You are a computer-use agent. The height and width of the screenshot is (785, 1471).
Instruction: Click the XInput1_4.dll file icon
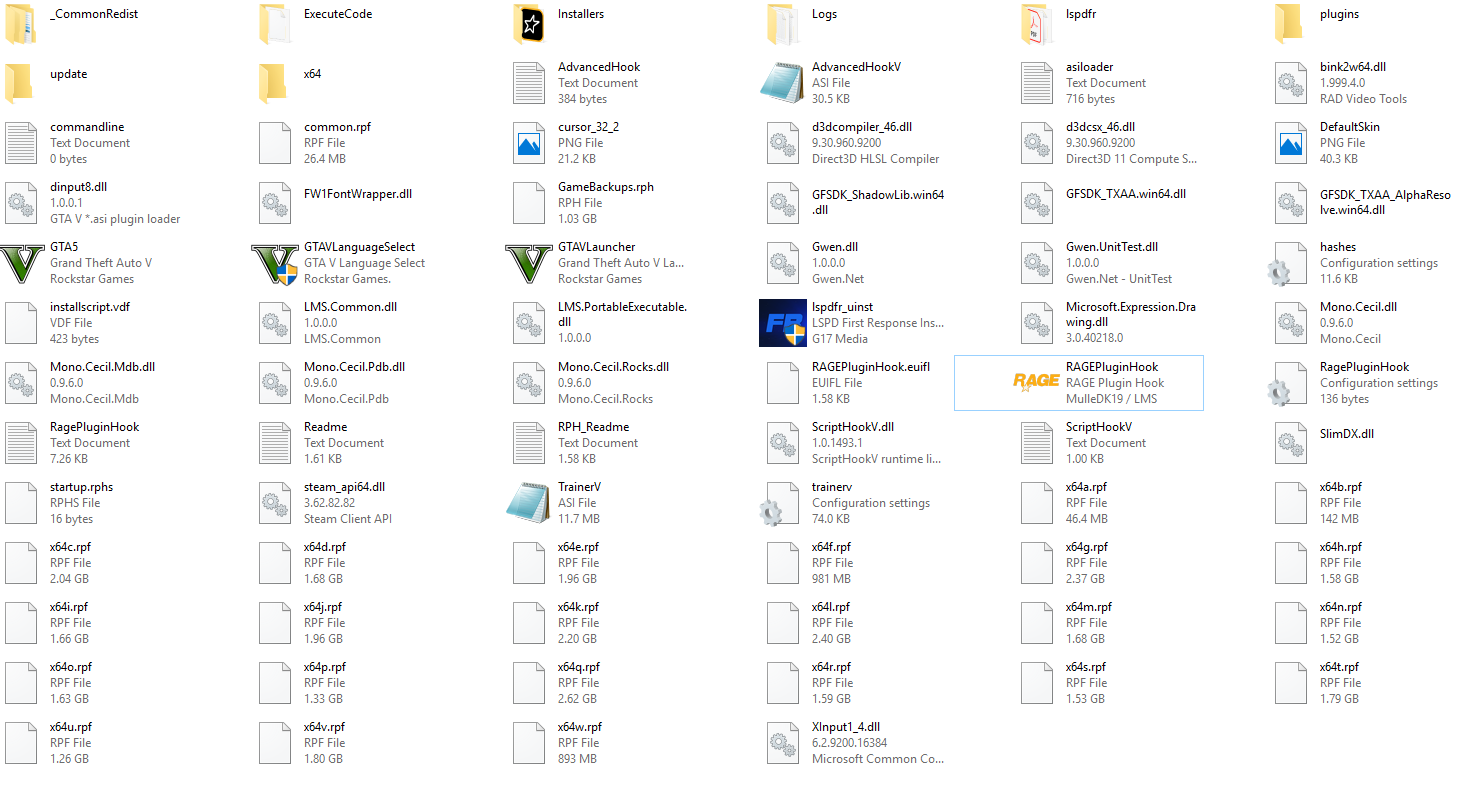pos(782,743)
